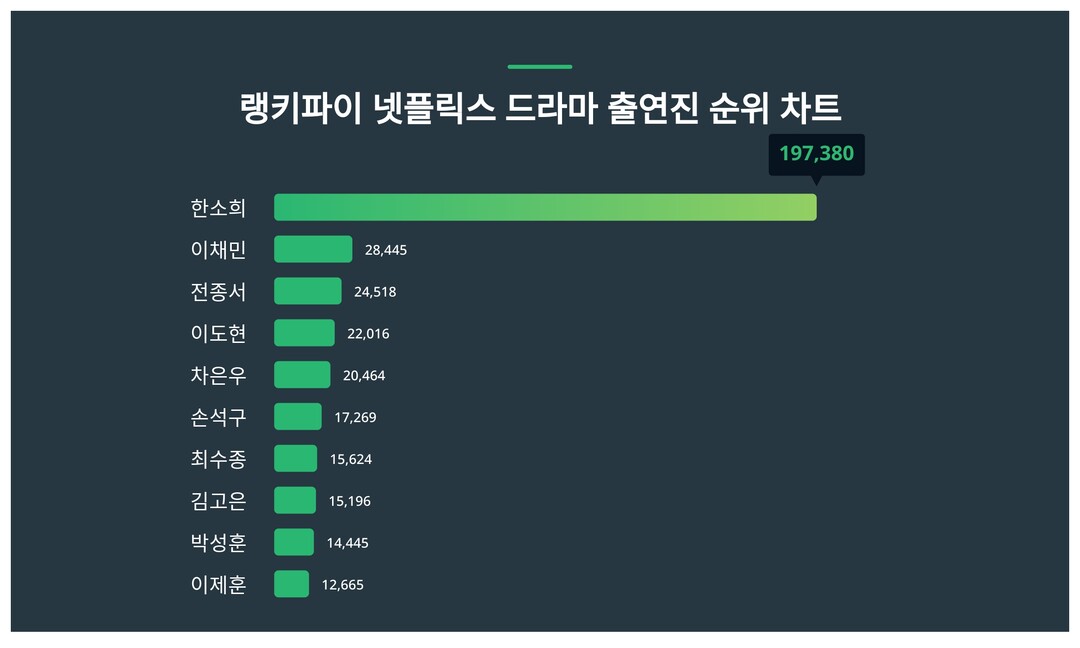
Task: Click the 14,445 value label
Action: (347, 544)
